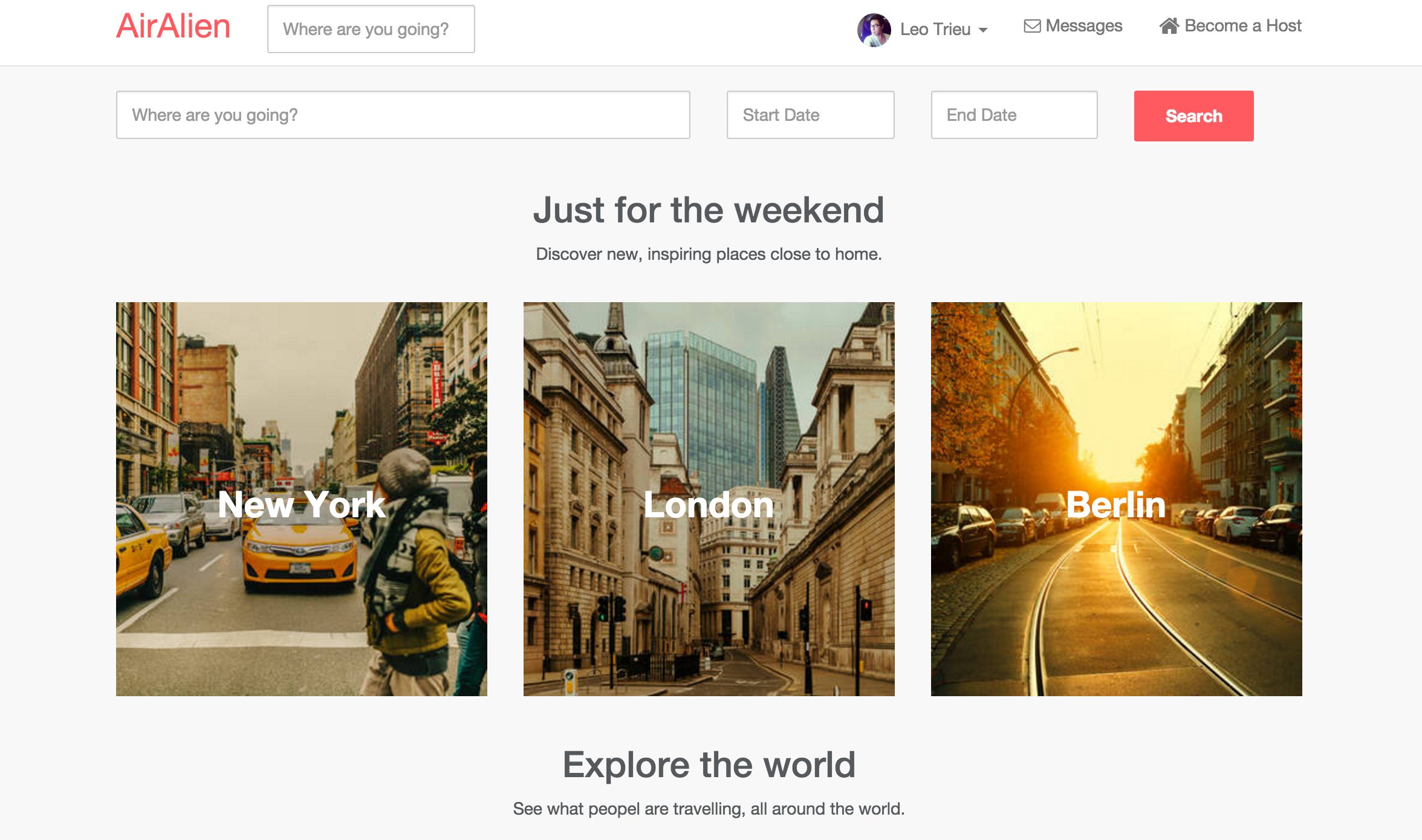This screenshot has width=1422, height=840.
Task: Click the large "Where are you going?" field
Action: point(403,115)
